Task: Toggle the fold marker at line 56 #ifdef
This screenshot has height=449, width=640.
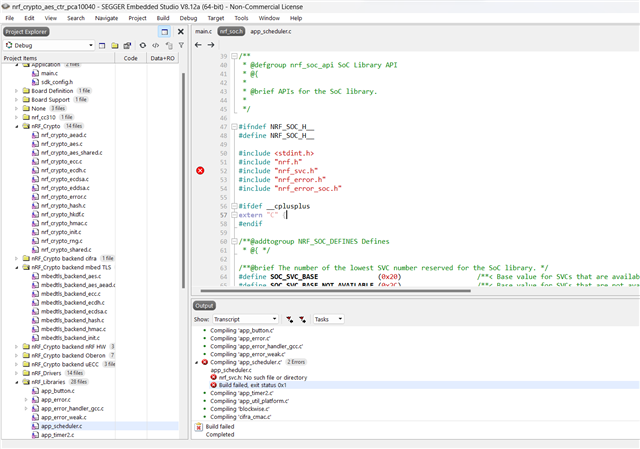Action: [x=234, y=206]
